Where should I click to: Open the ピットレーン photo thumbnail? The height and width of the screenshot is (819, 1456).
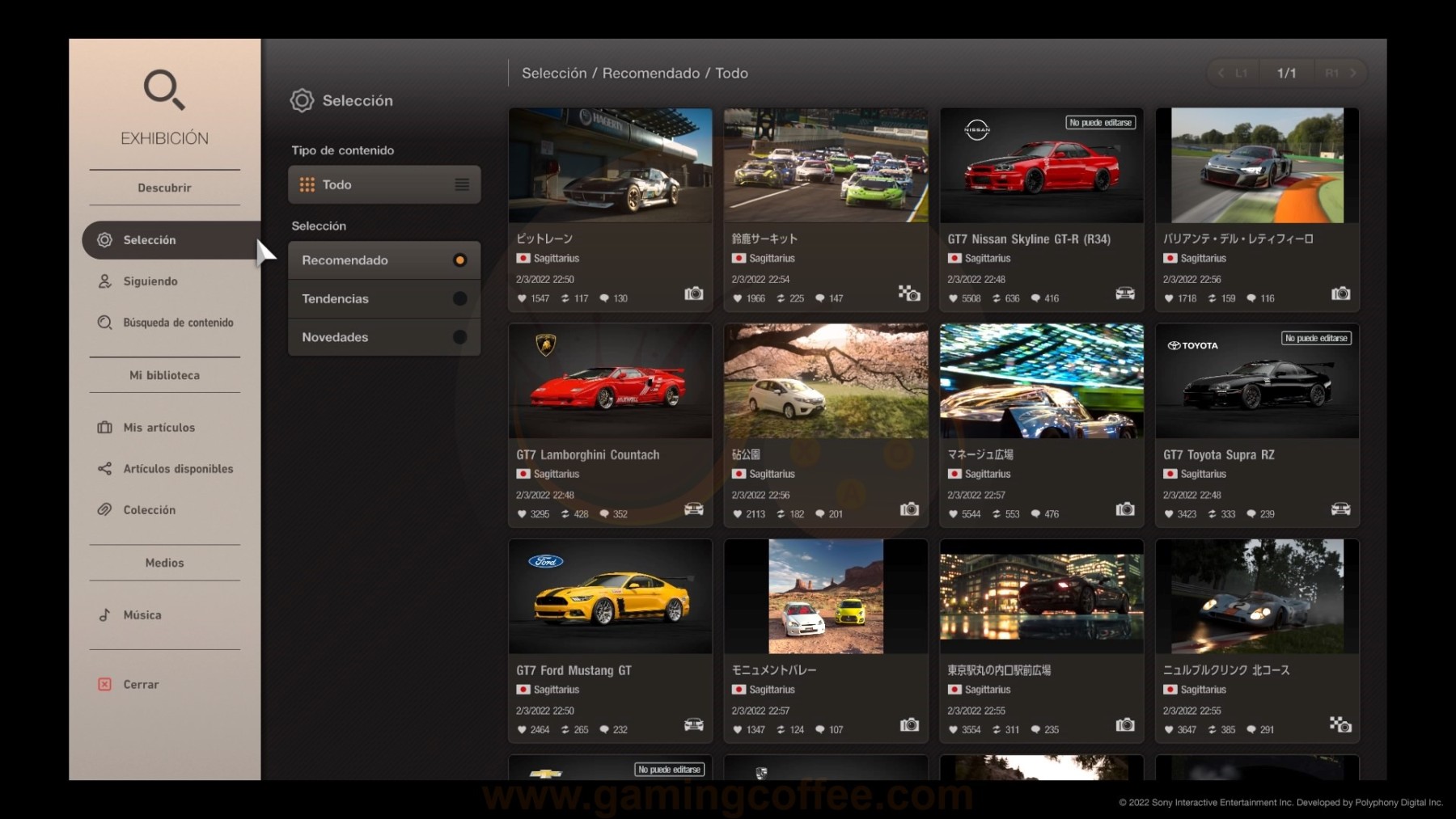pyautogui.click(x=611, y=166)
